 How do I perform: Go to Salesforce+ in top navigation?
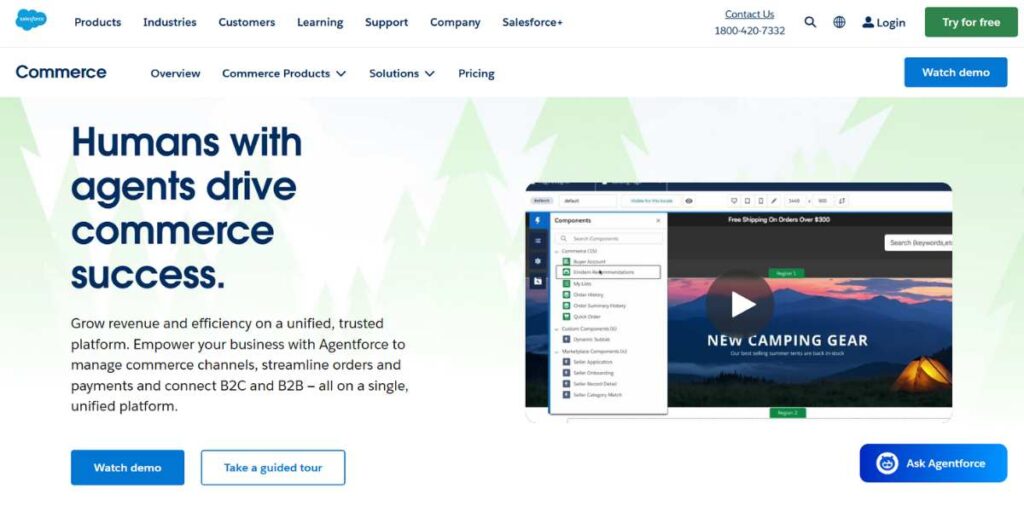click(532, 22)
